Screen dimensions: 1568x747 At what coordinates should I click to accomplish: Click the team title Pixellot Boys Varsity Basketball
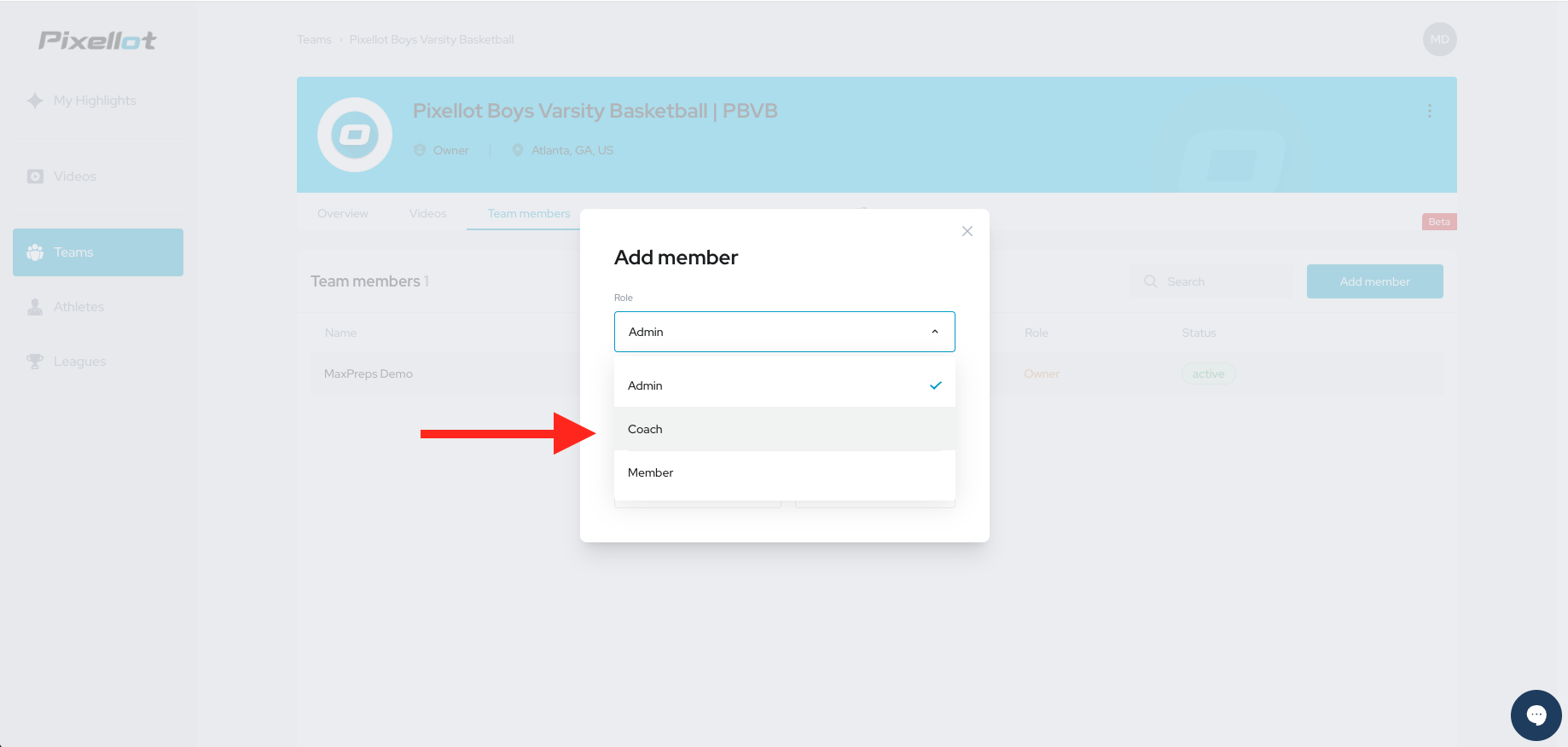point(595,111)
